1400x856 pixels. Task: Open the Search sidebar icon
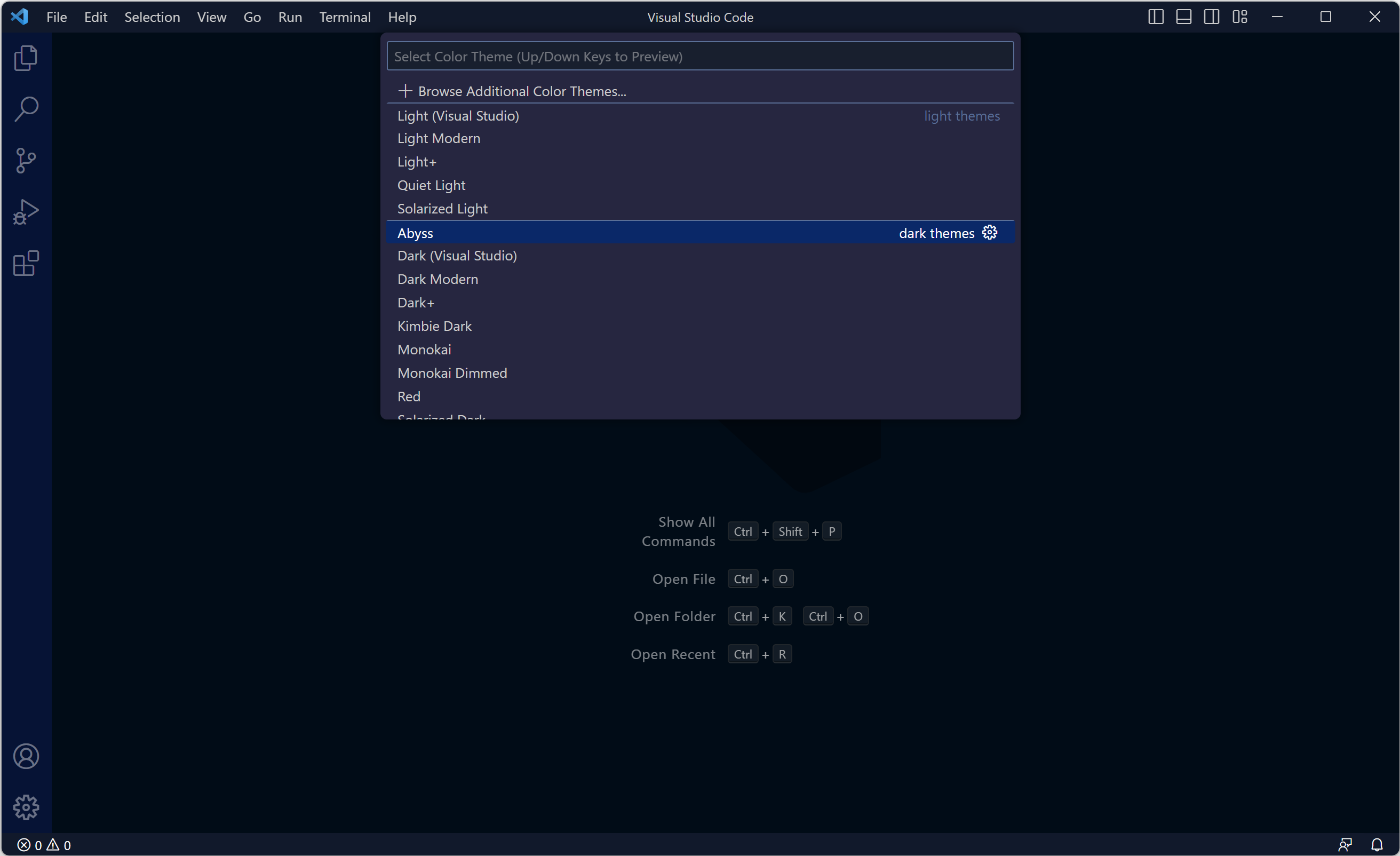26,109
